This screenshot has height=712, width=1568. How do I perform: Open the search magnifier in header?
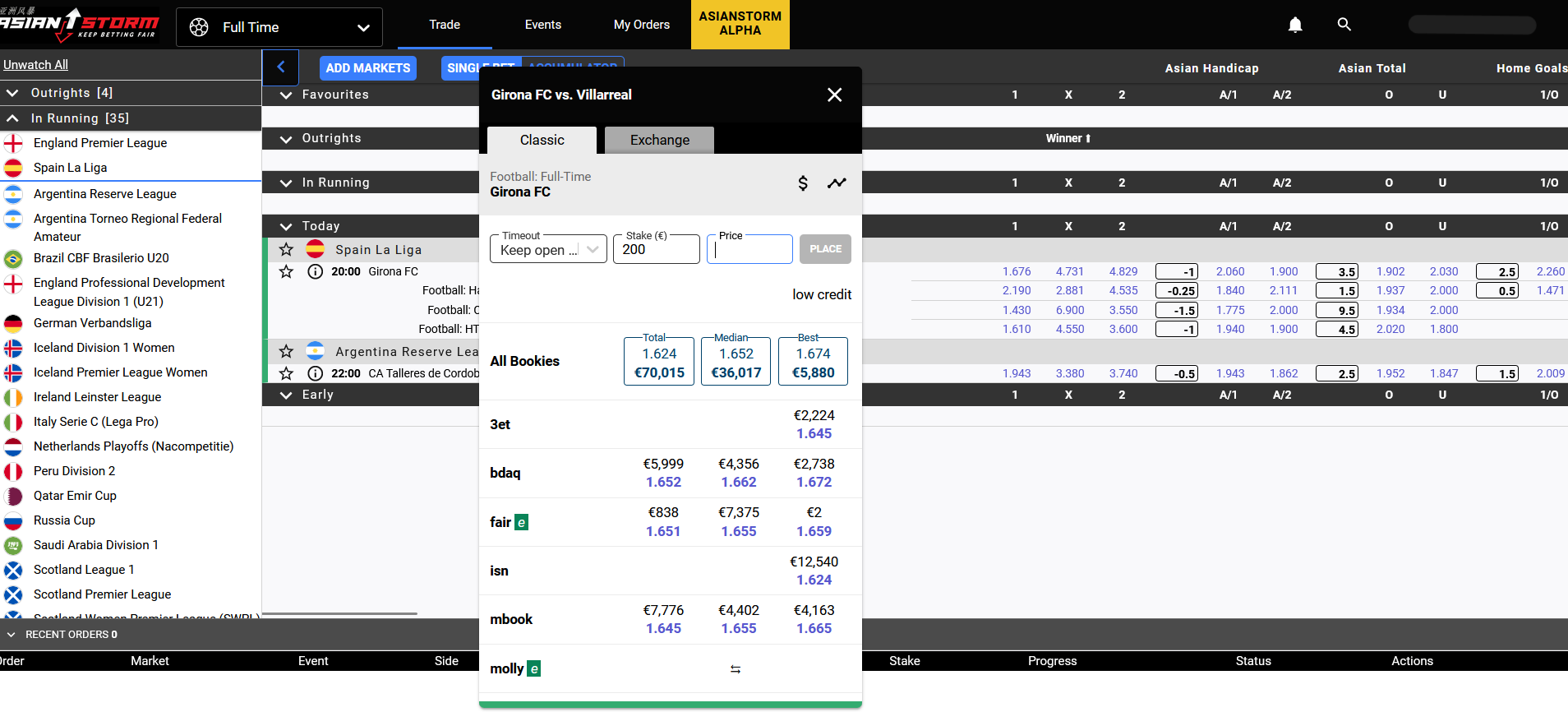coord(1344,25)
